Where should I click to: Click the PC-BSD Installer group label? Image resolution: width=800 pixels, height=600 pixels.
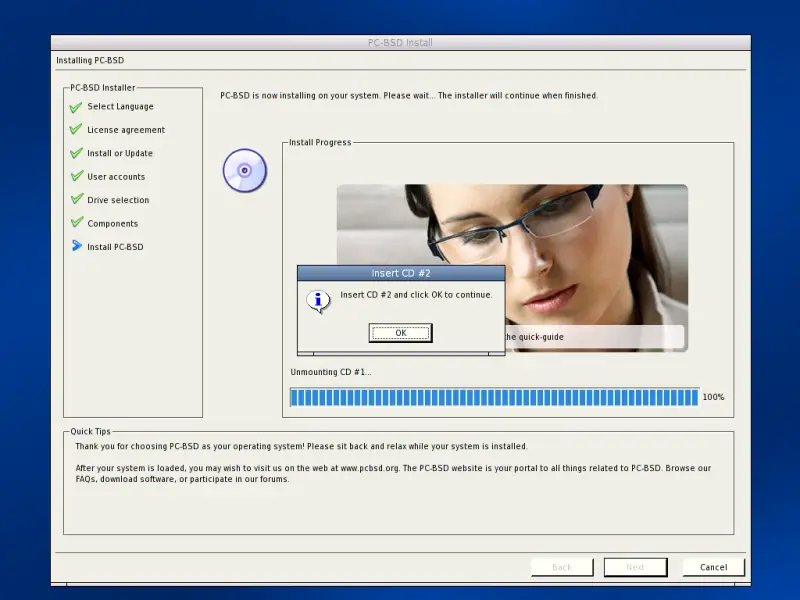pyautogui.click(x=103, y=88)
